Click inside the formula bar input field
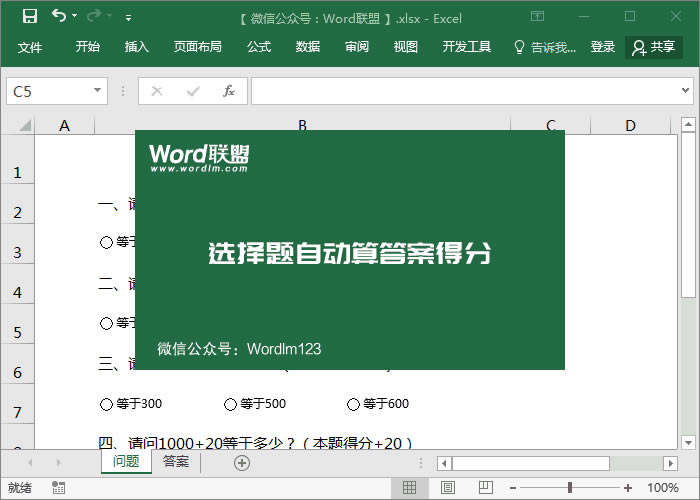 pos(460,91)
